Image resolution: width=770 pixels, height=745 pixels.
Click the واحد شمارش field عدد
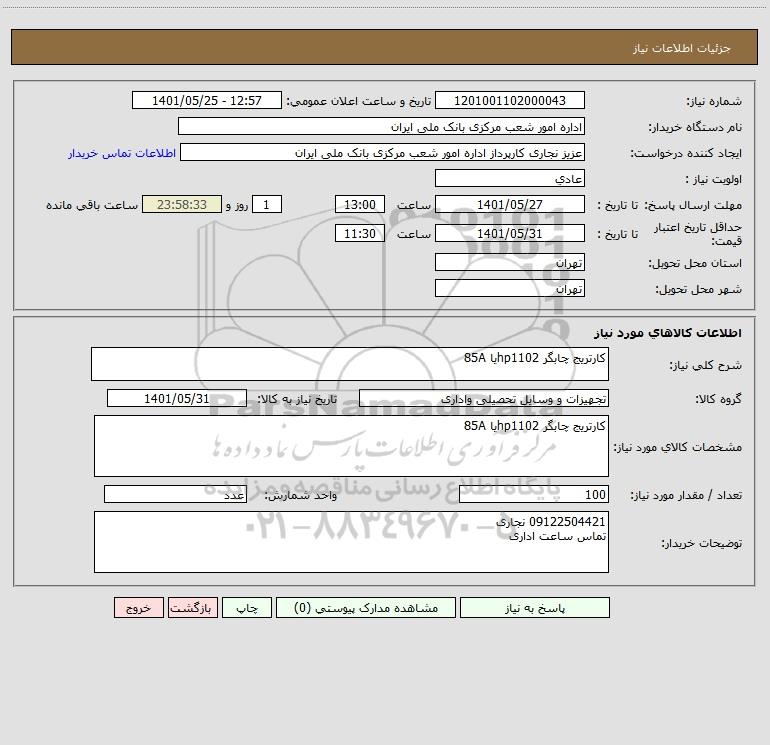pyautogui.click(x=175, y=494)
